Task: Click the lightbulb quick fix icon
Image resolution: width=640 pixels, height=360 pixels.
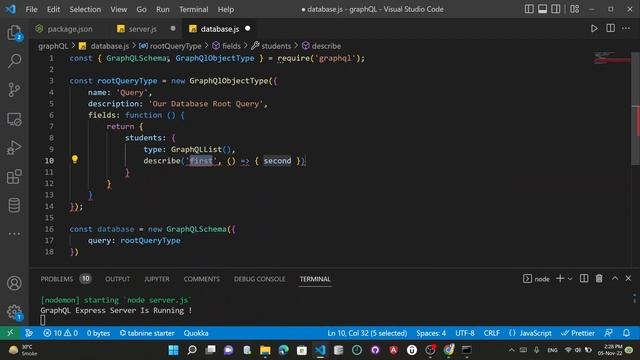Action: point(75,159)
